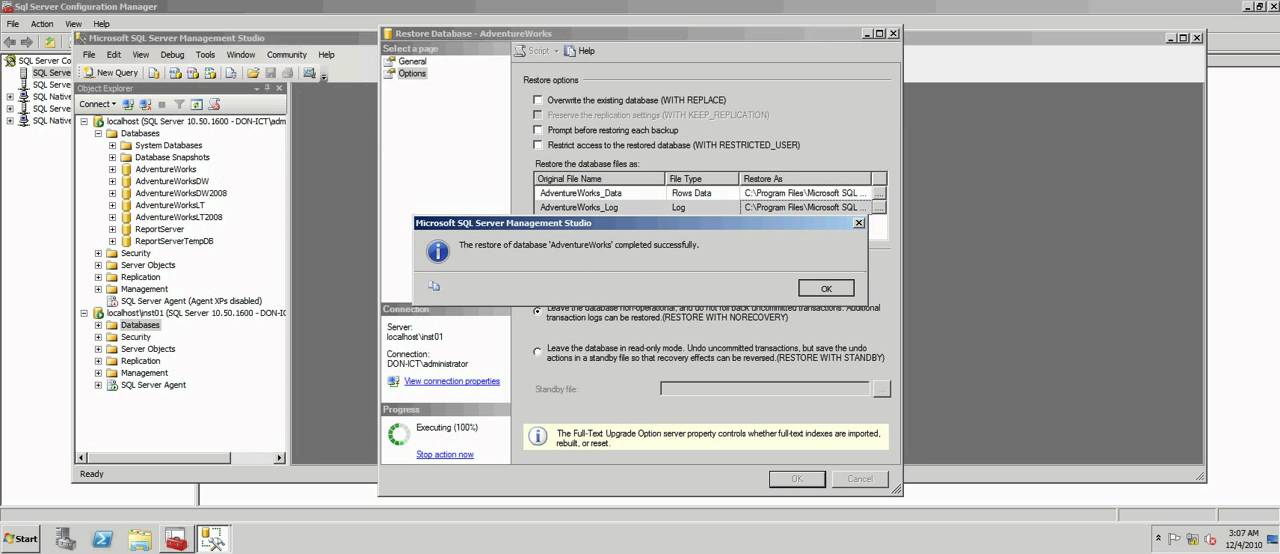Click the Filter funnel icon in Object Explorer
This screenshot has height=554, width=1280.
(180, 104)
